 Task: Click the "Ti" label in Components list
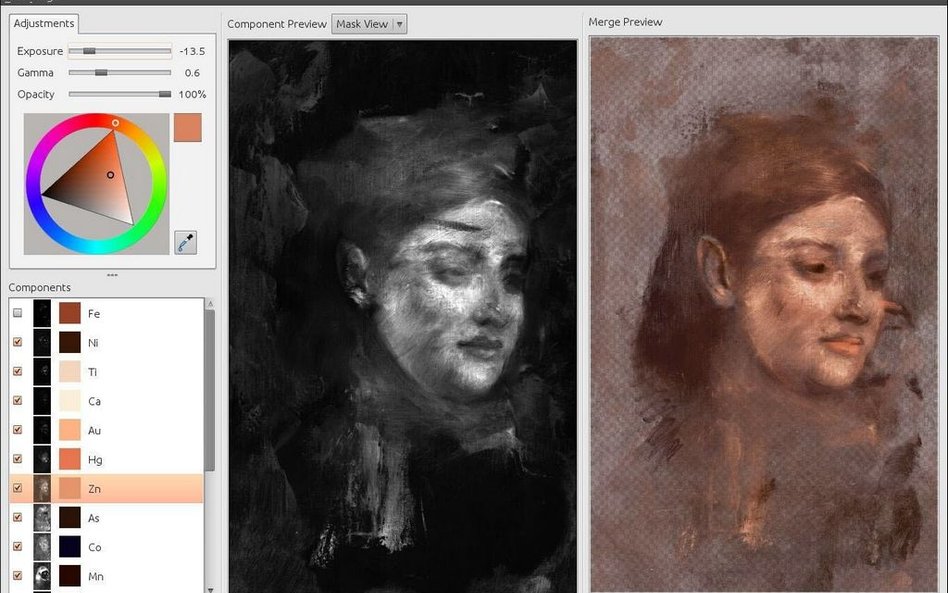tap(93, 372)
